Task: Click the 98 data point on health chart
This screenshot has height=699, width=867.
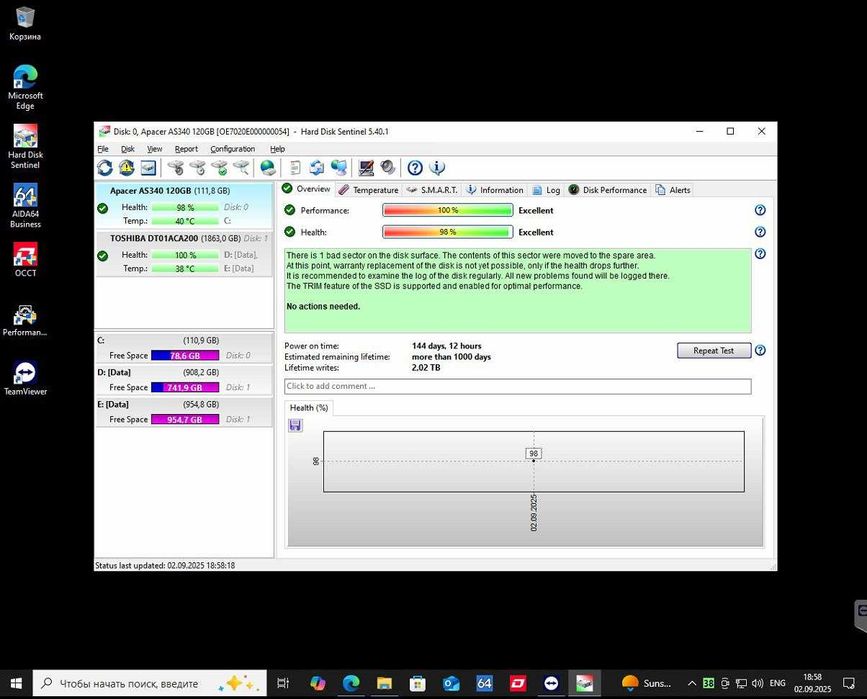Action: coord(534,461)
